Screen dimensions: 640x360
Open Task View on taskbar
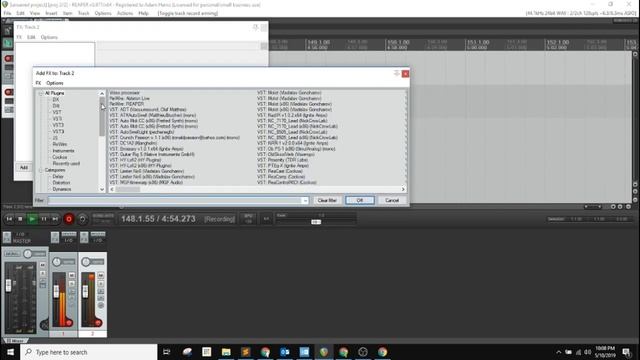coord(167,352)
